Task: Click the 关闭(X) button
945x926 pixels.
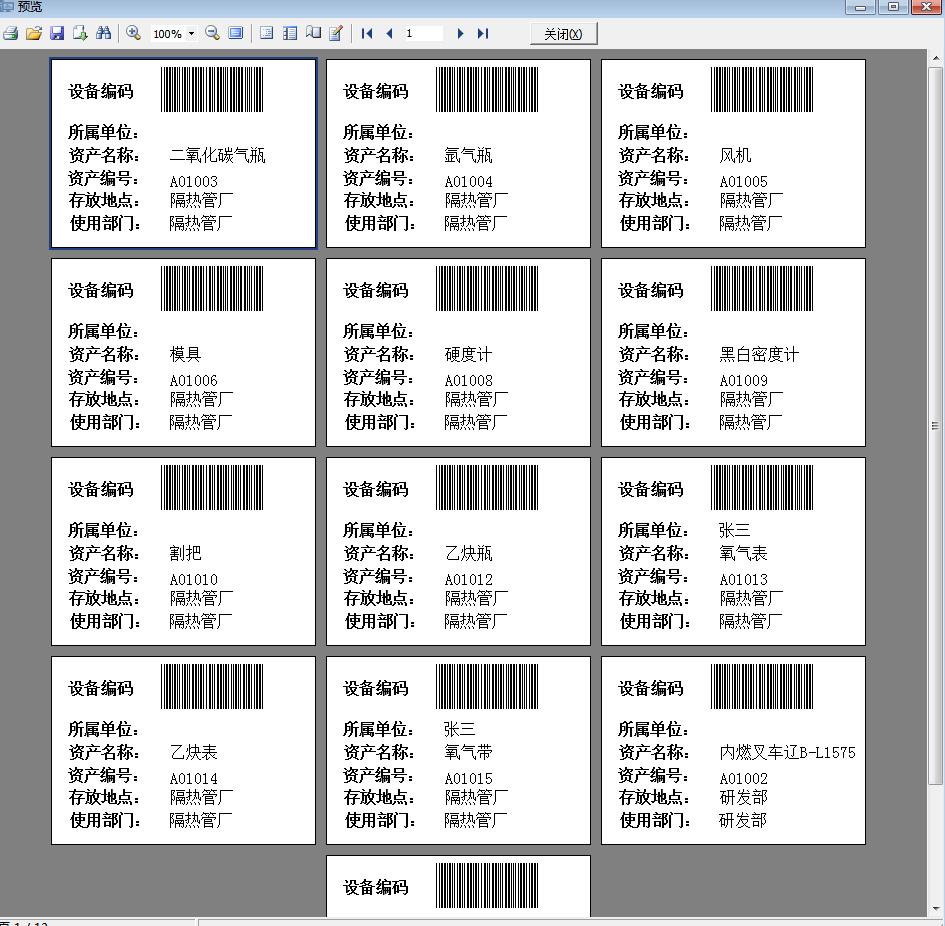Action: click(x=564, y=34)
